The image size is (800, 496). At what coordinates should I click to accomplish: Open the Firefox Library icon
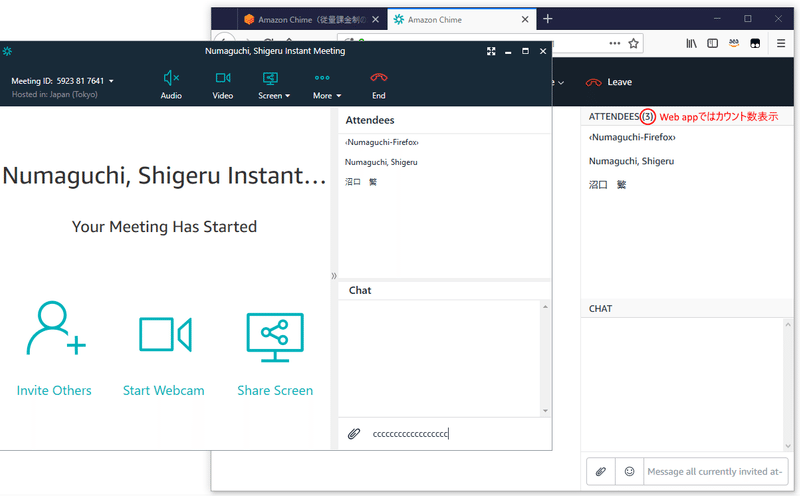point(691,43)
